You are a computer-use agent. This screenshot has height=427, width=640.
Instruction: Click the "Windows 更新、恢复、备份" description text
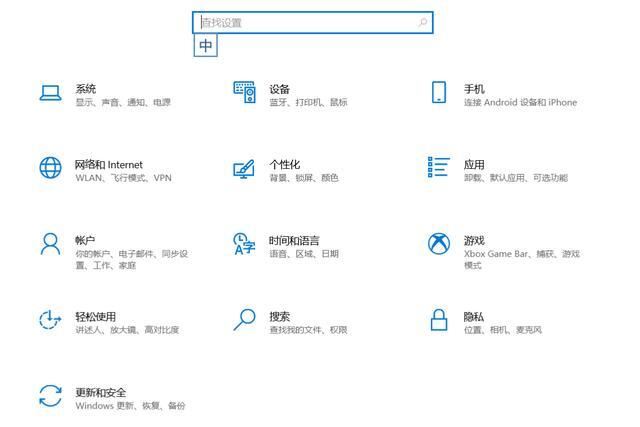130,406
